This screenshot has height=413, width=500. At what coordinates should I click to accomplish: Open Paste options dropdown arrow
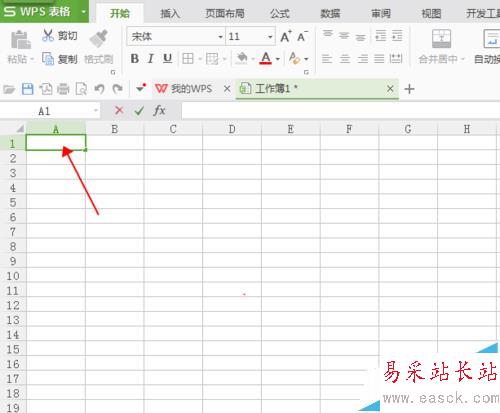32,59
